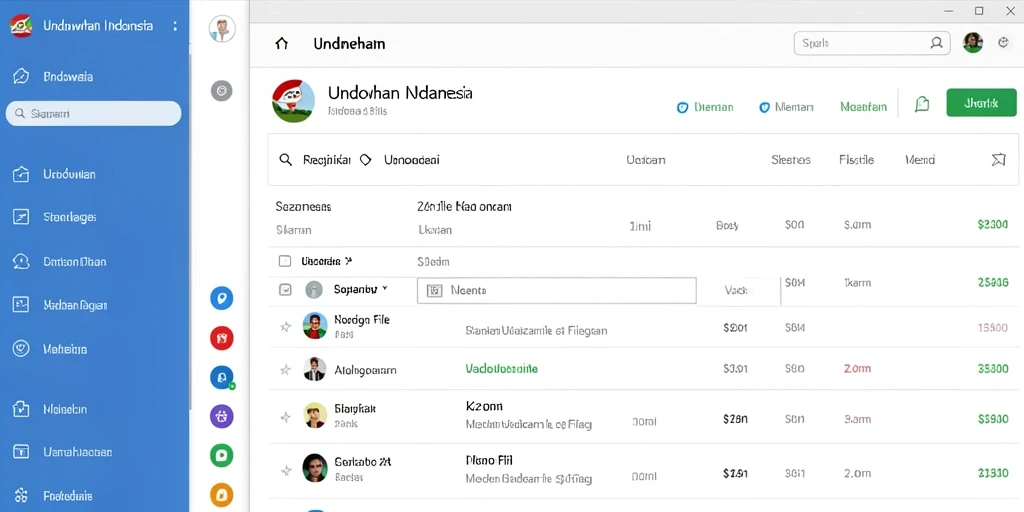
Task: Click the green Jherkk button
Action: pos(982,103)
